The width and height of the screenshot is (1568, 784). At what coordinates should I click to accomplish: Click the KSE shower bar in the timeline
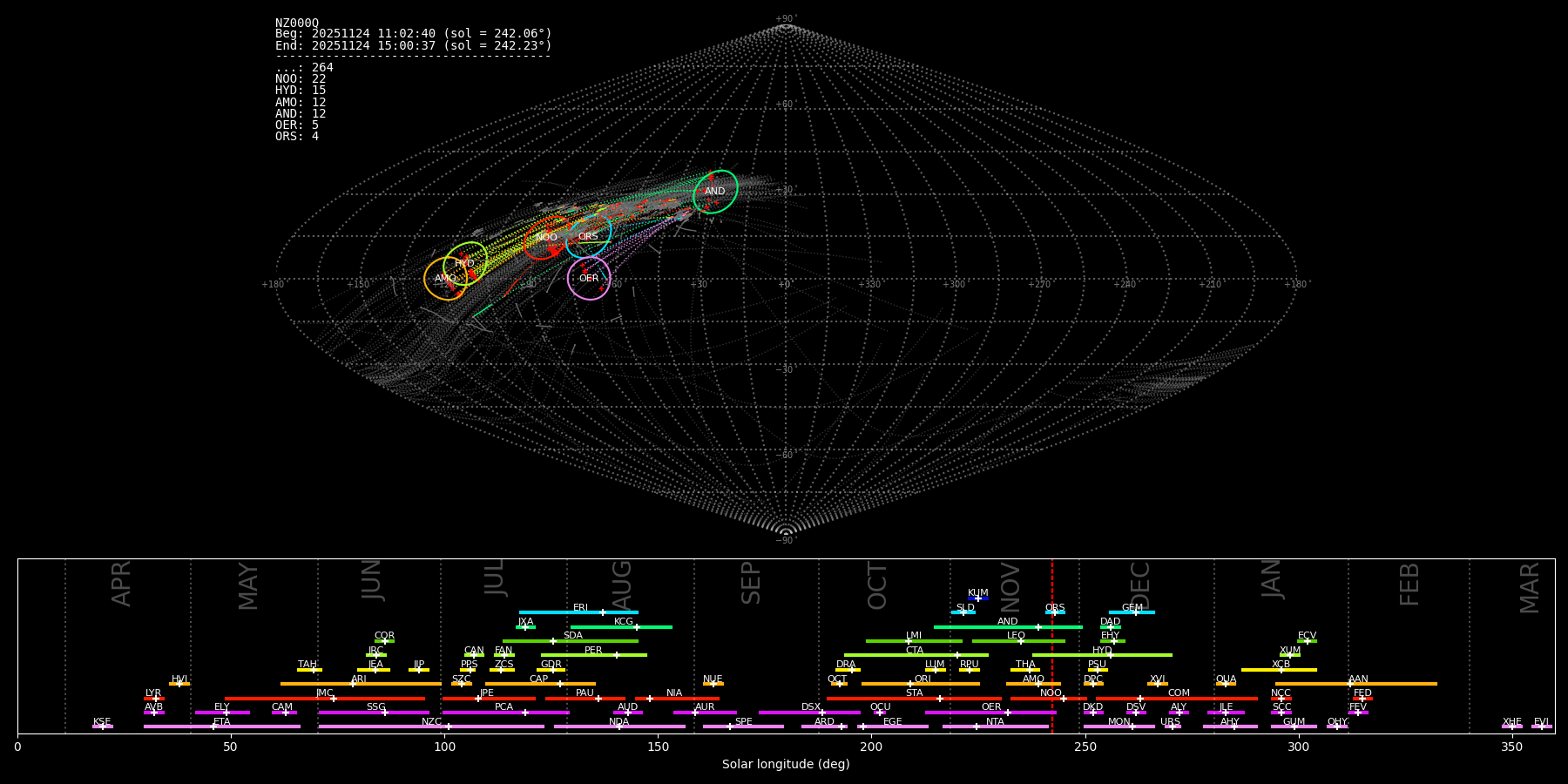click(103, 727)
